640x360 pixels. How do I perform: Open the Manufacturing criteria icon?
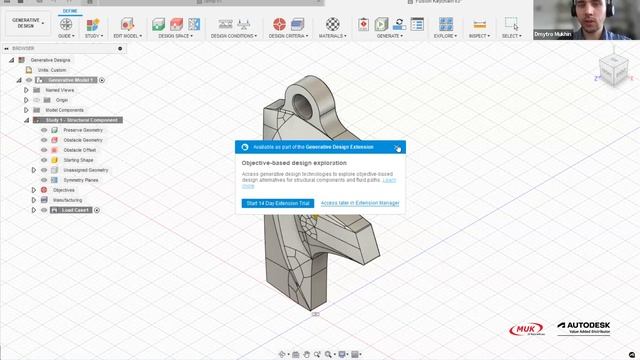point(298,24)
